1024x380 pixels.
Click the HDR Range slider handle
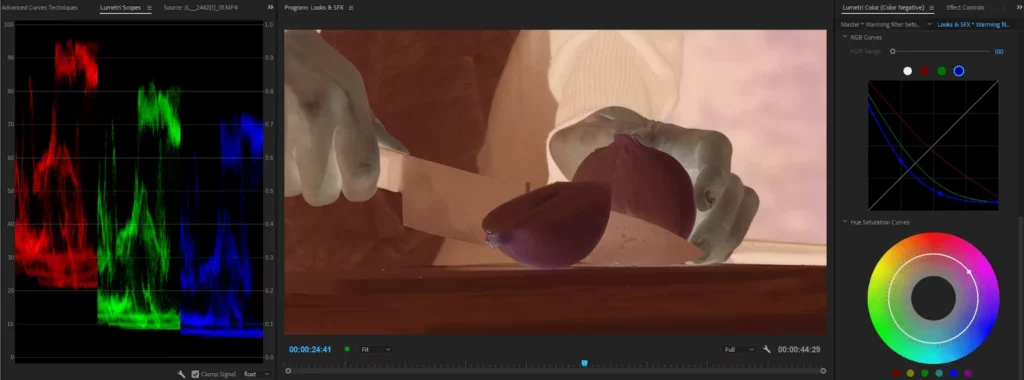click(x=893, y=51)
